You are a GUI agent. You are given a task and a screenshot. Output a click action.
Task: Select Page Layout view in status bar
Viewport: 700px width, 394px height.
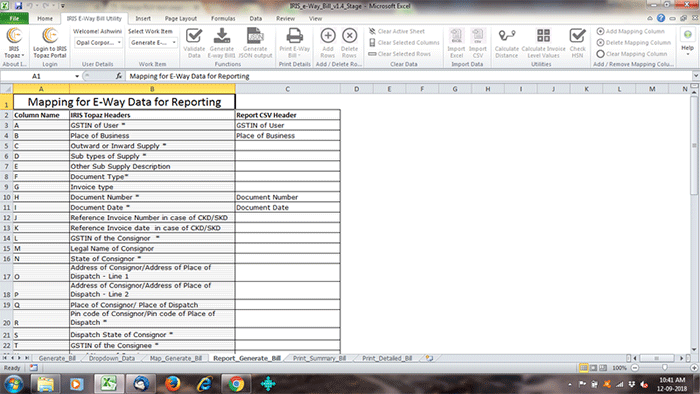[593, 368]
